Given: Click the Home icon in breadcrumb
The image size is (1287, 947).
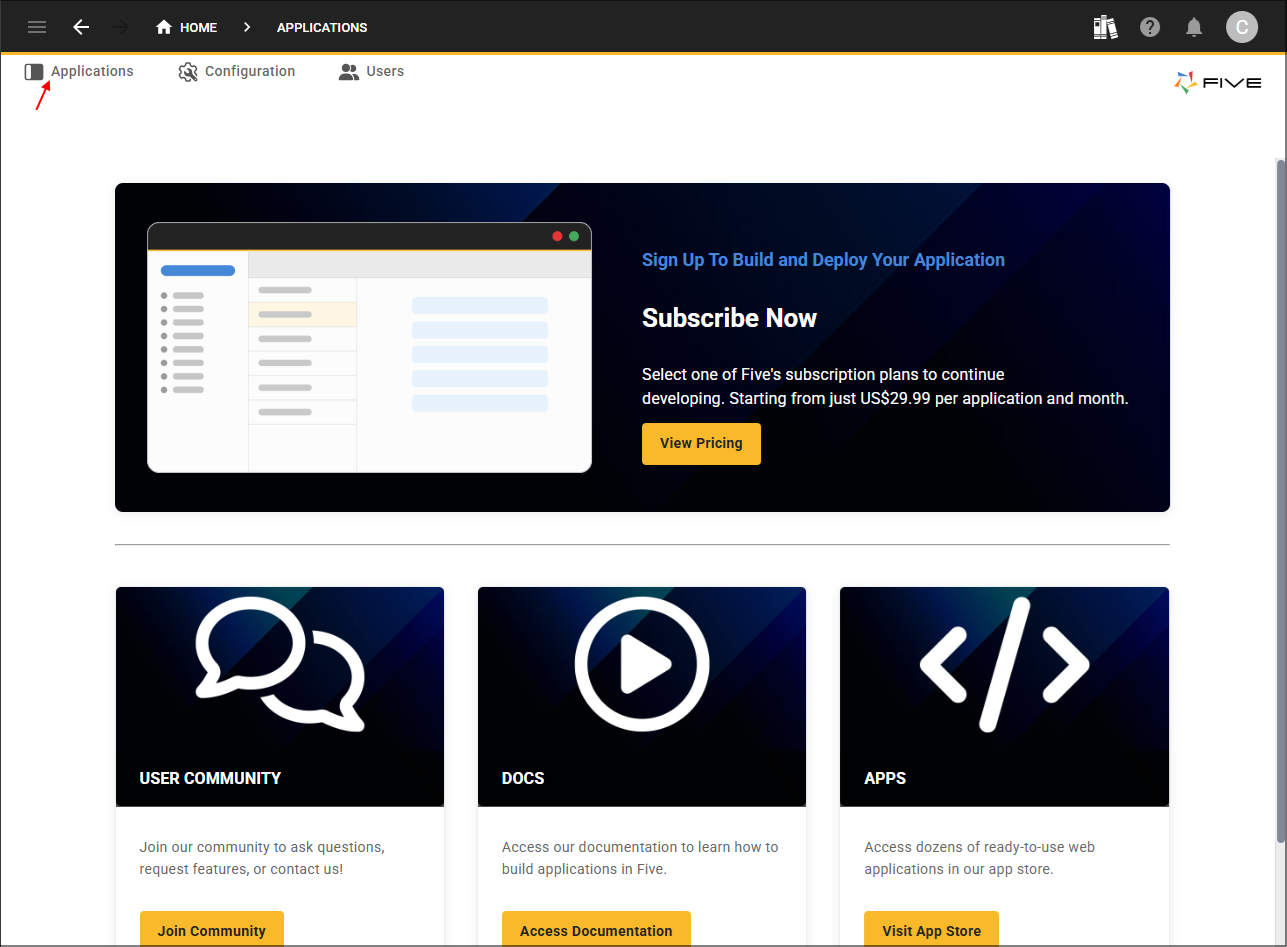Looking at the screenshot, I should [165, 27].
